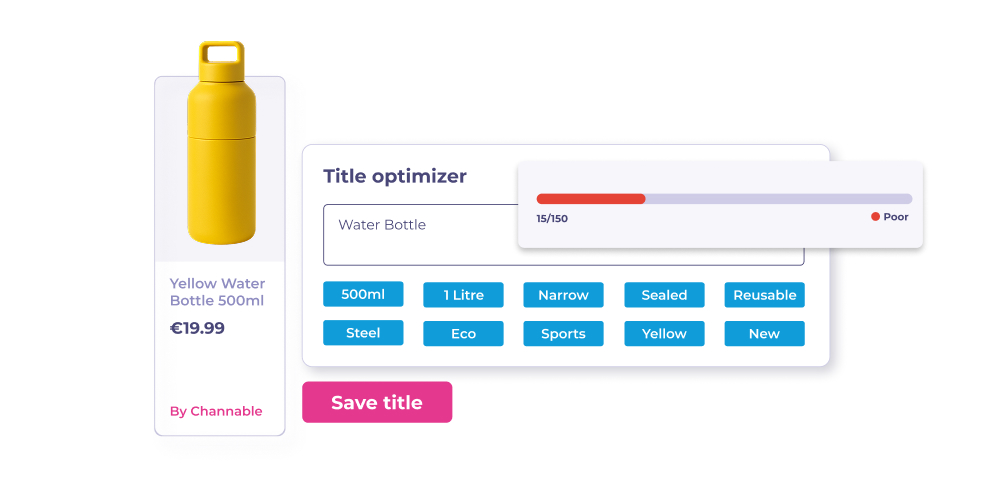This screenshot has width=1000, height=500.
Task: Click the yellow water bottle product image
Action: 221,145
